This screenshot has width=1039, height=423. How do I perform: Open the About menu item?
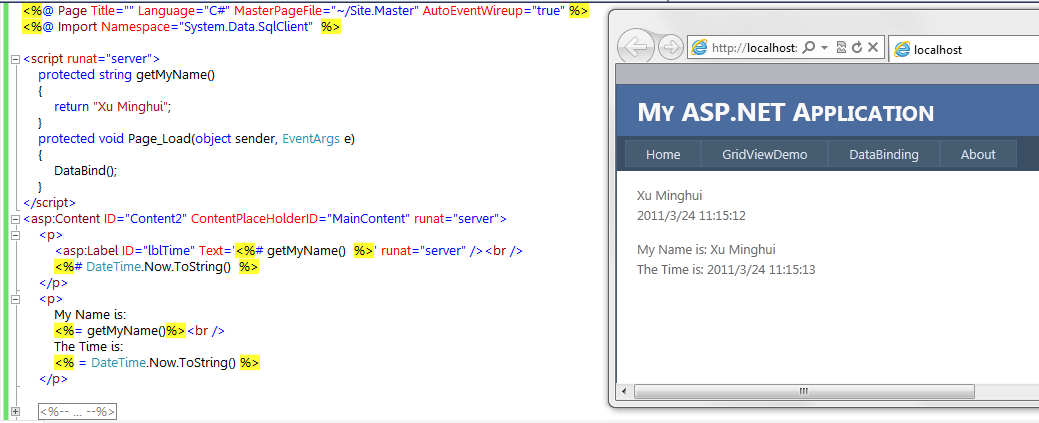[x=978, y=154]
